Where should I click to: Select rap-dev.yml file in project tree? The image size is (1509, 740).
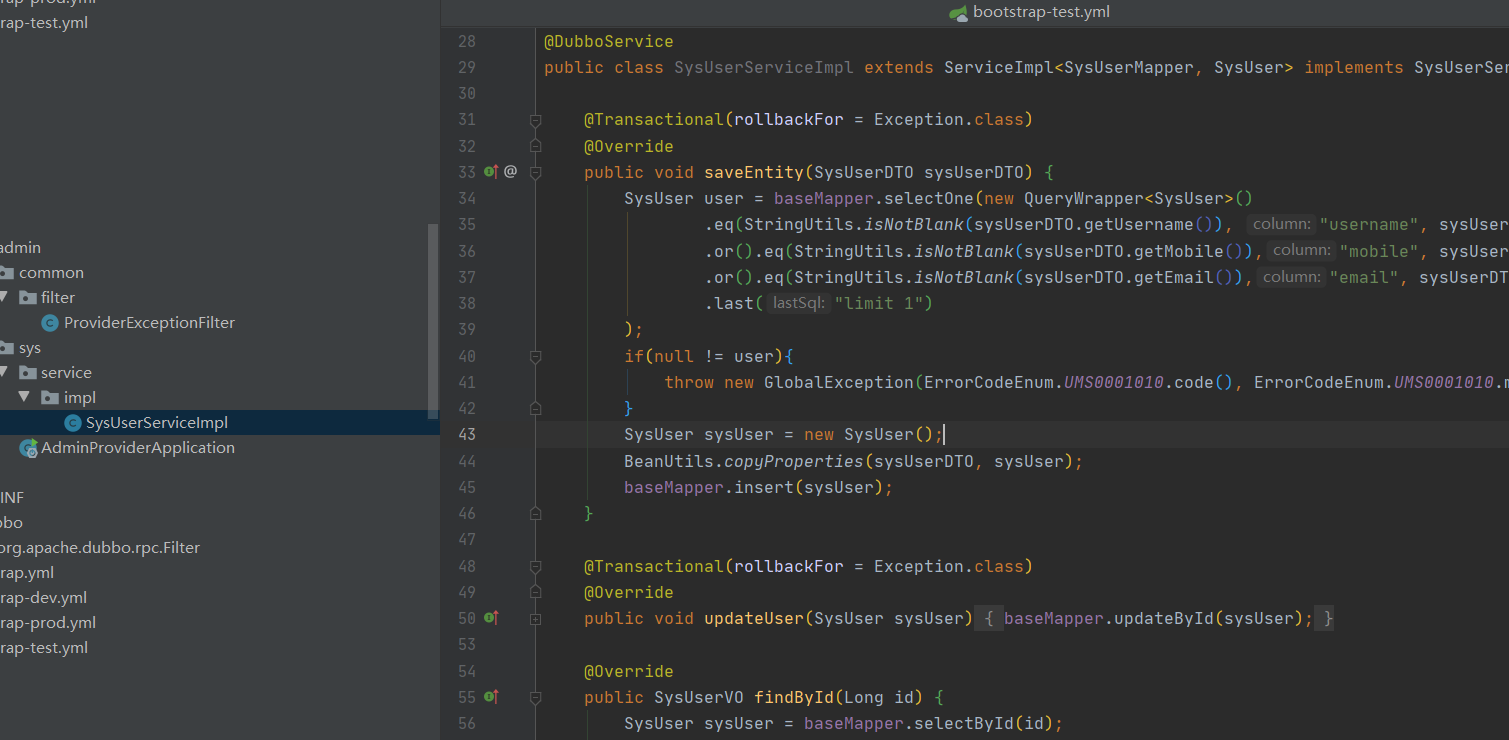tap(43, 598)
